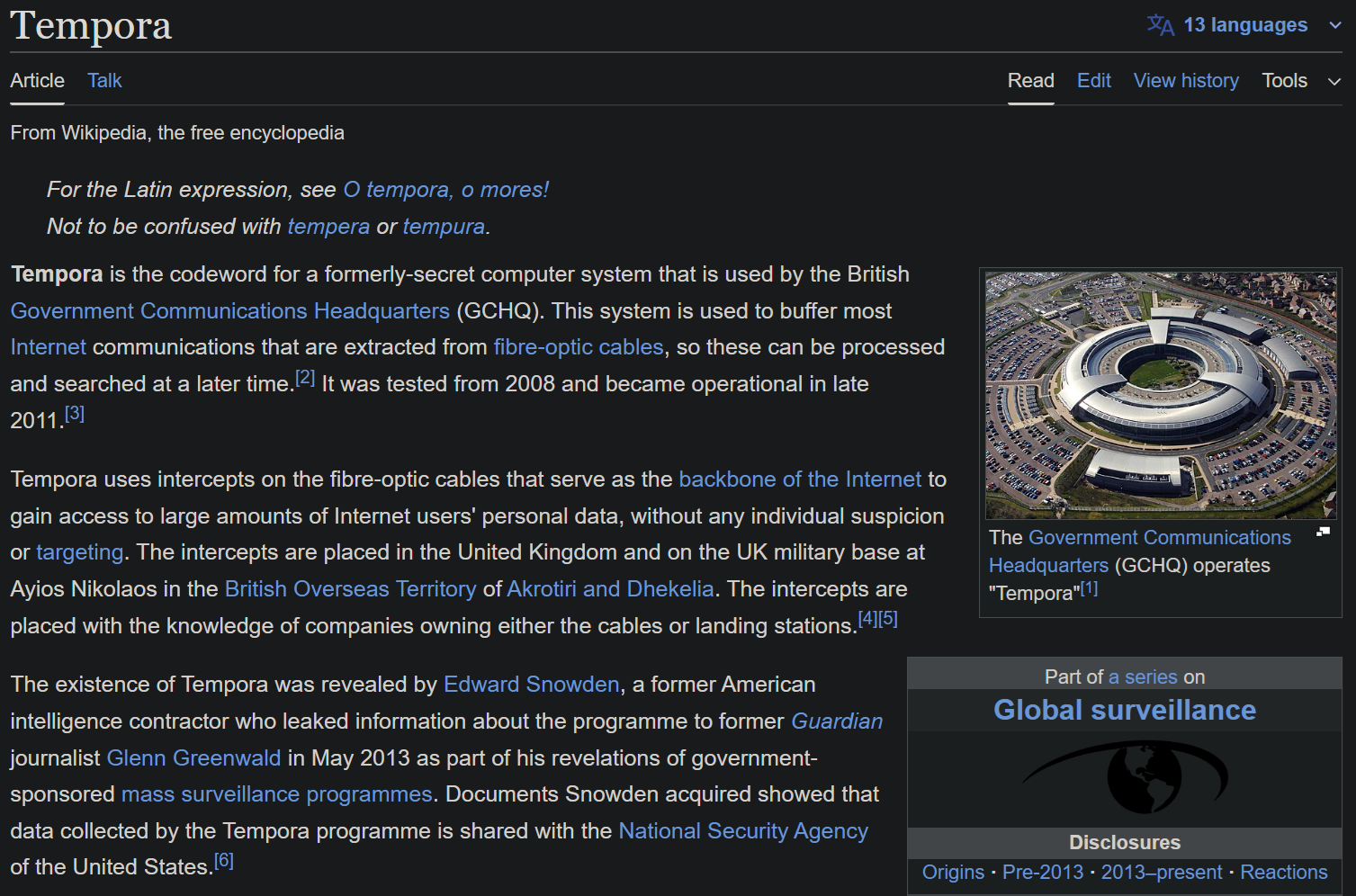Click the Internet link in the first paragraph

pos(49,347)
